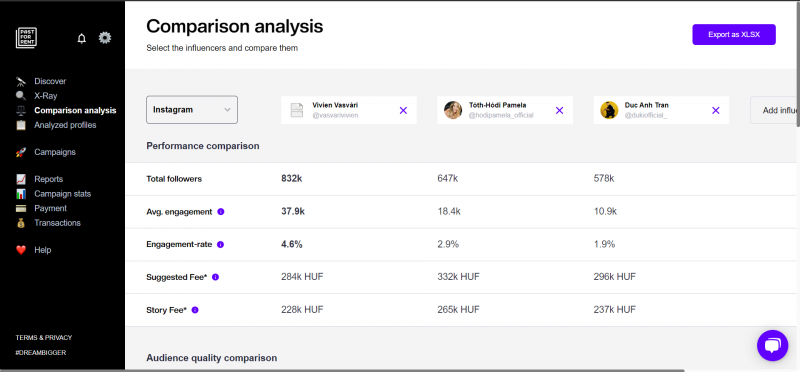Click the horizontal scrollbar at bottom

[x=342, y=370]
